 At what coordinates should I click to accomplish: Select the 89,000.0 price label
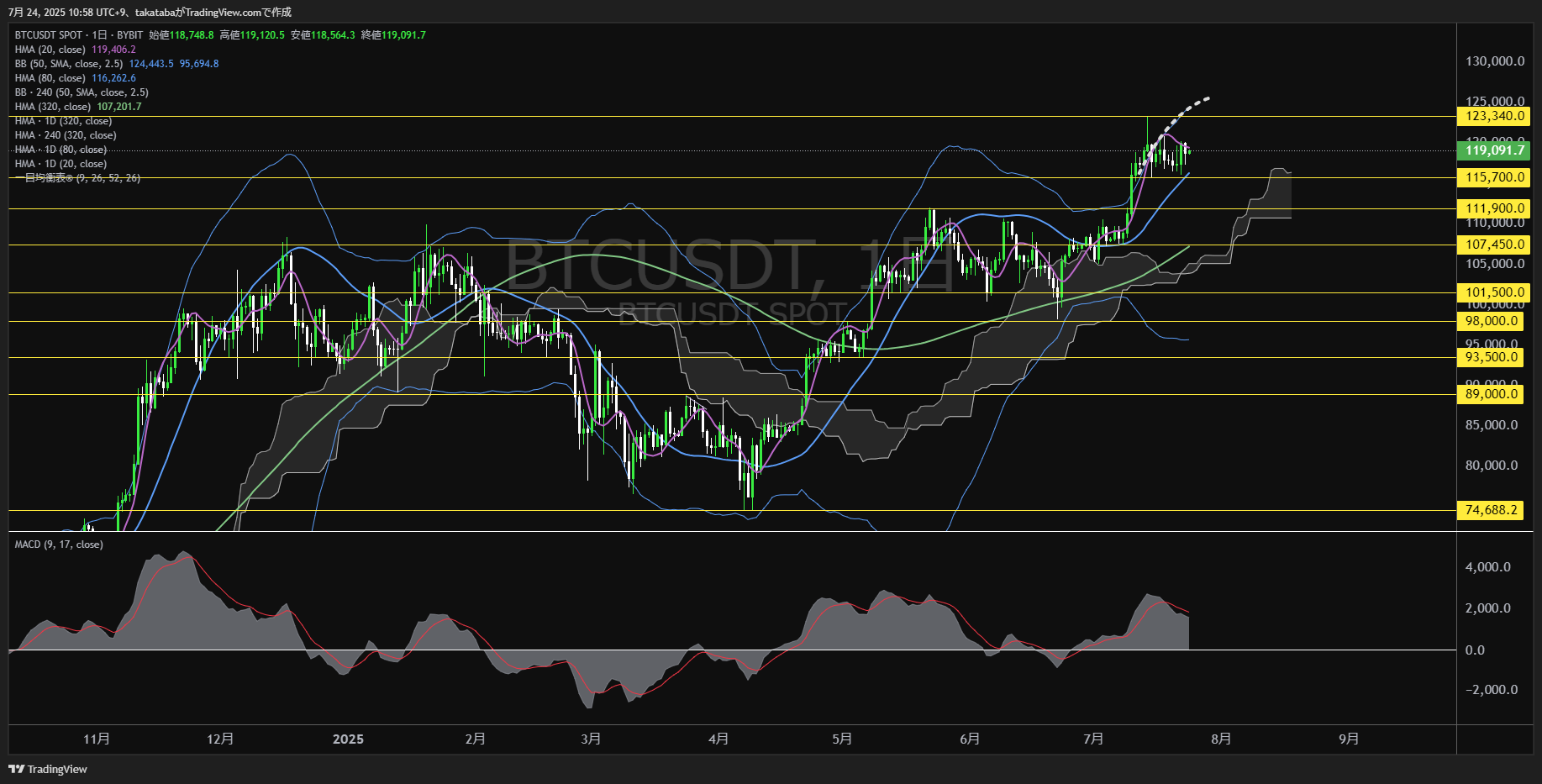(1490, 394)
